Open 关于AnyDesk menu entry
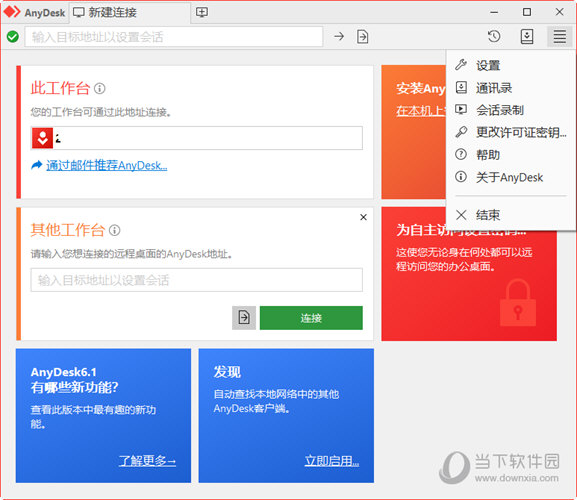This screenshot has width=577, height=500. 511,177
